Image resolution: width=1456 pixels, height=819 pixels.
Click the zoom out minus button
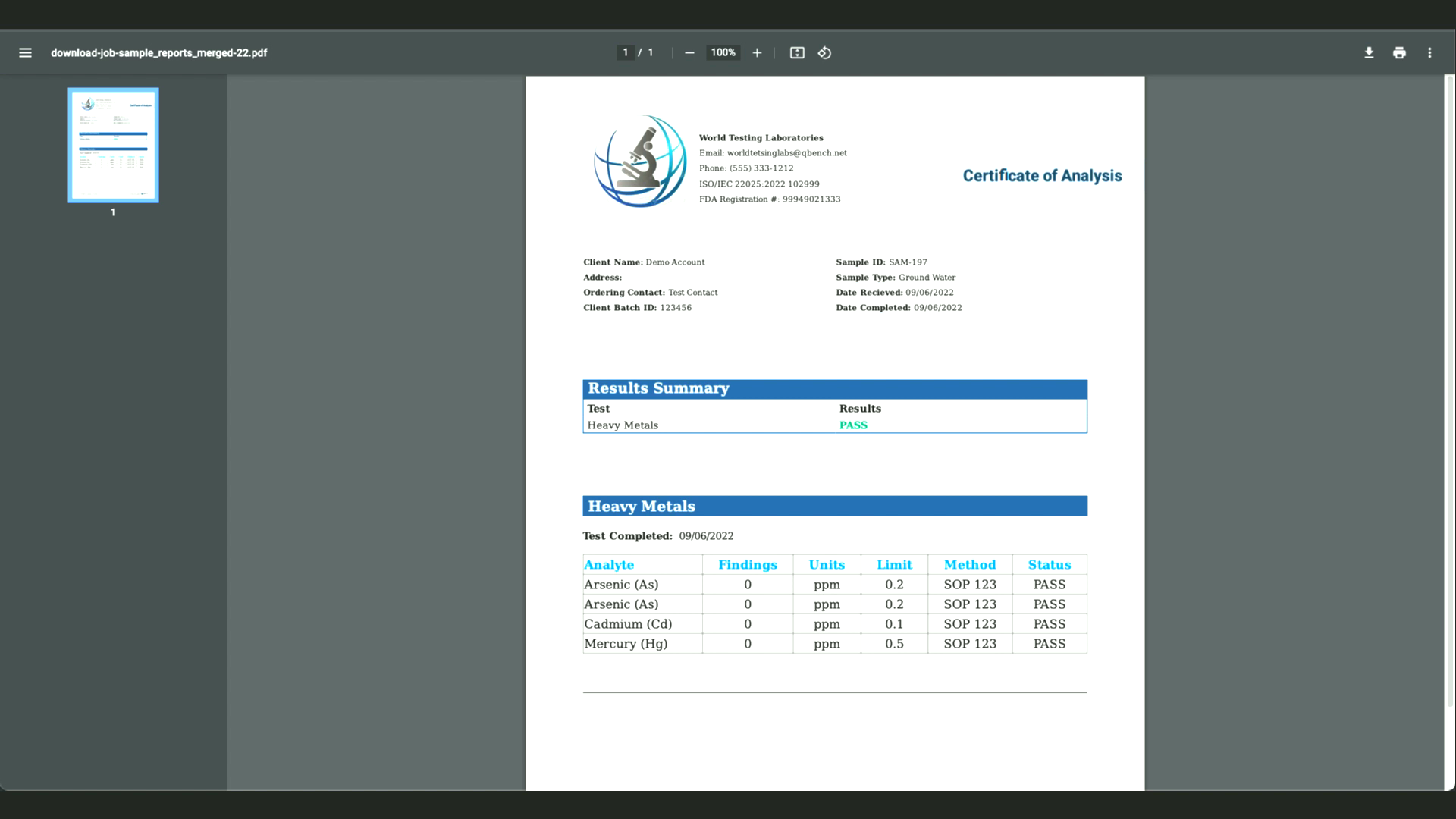tap(689, 52)
